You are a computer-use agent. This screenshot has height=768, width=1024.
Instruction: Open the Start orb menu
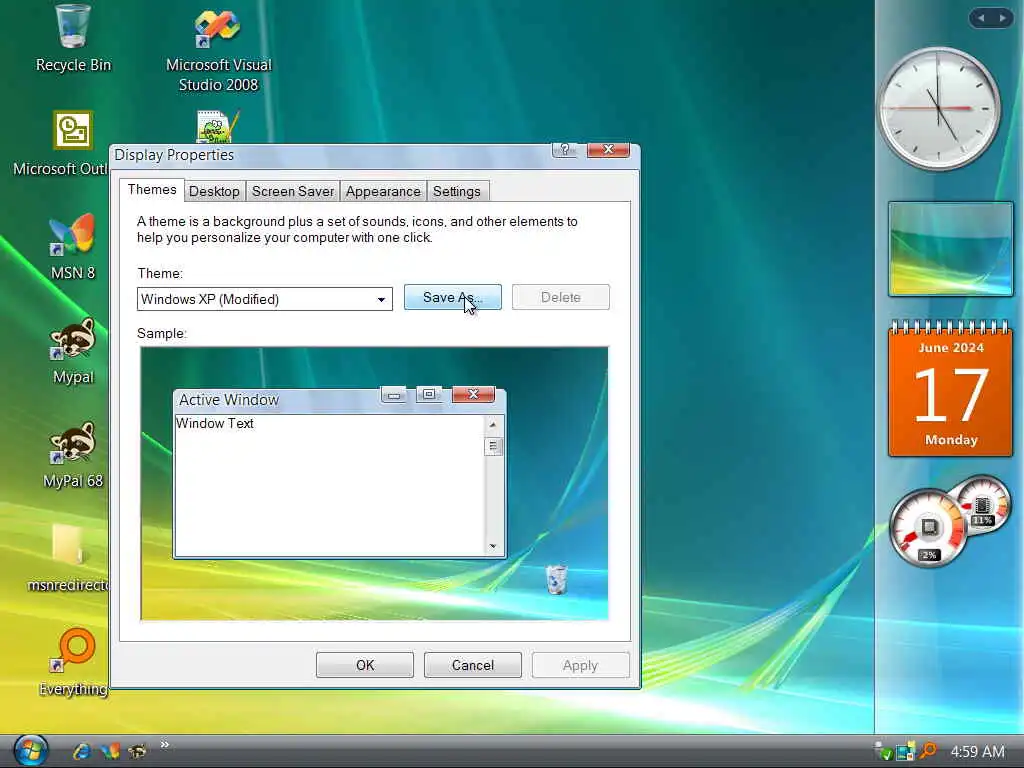click(x=30, y=750)
